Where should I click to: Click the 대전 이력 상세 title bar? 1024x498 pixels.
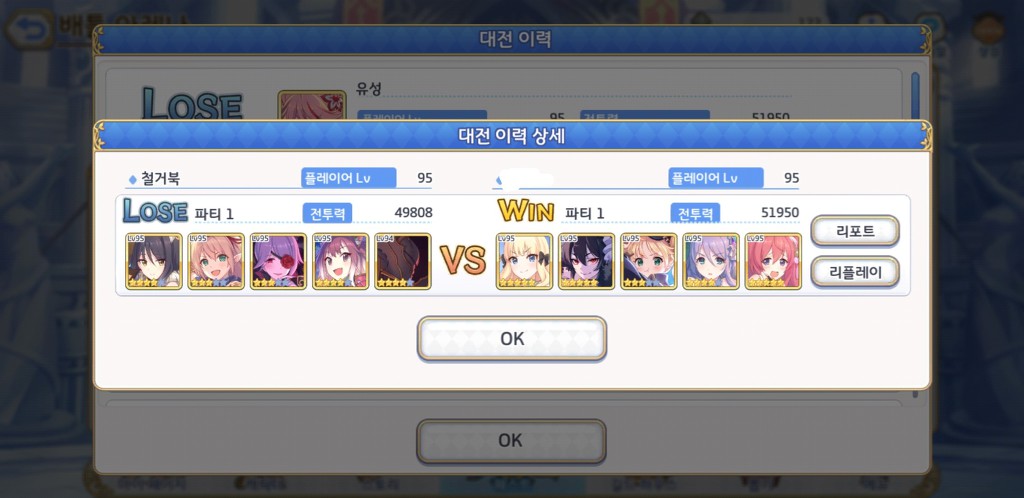coord(512,136)
